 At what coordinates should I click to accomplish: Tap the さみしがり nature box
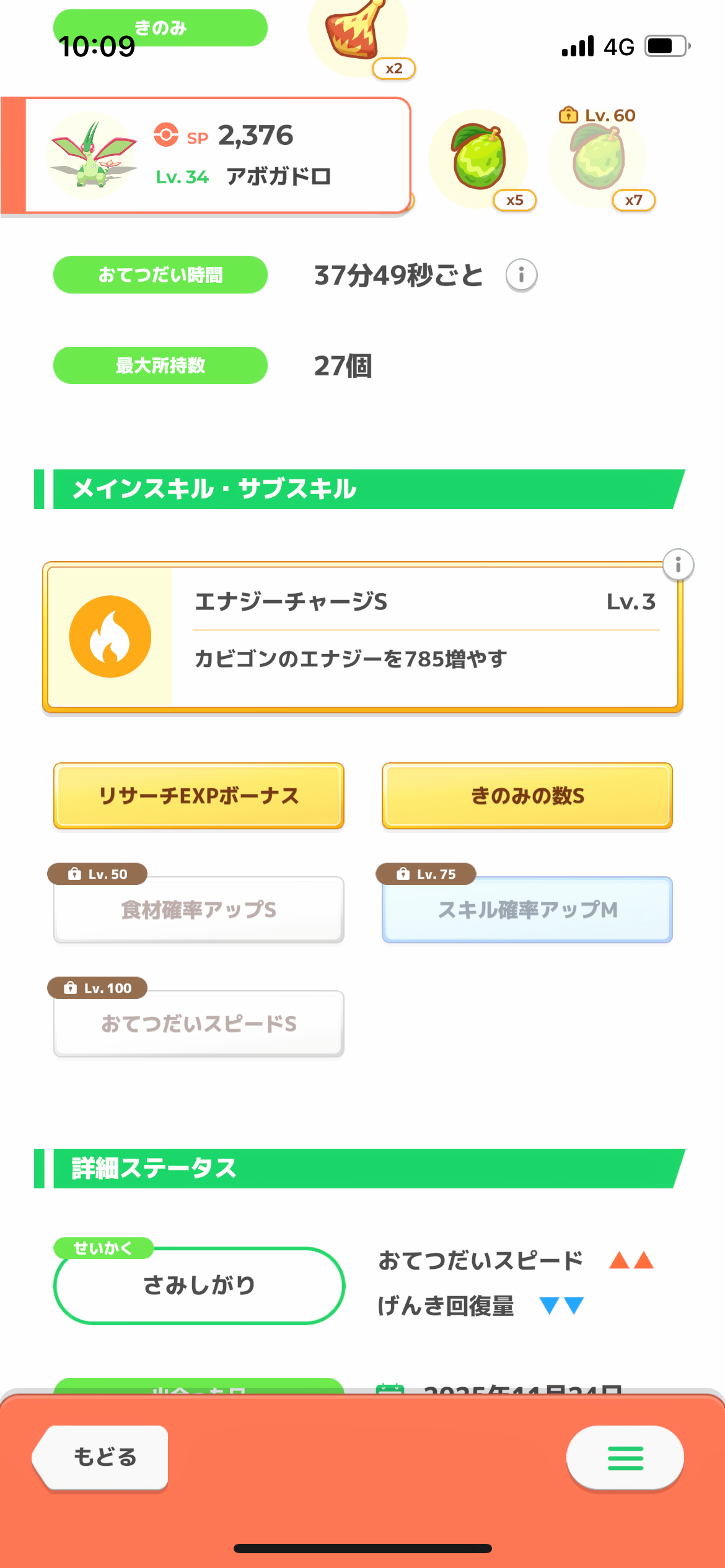coord(199,1285)
